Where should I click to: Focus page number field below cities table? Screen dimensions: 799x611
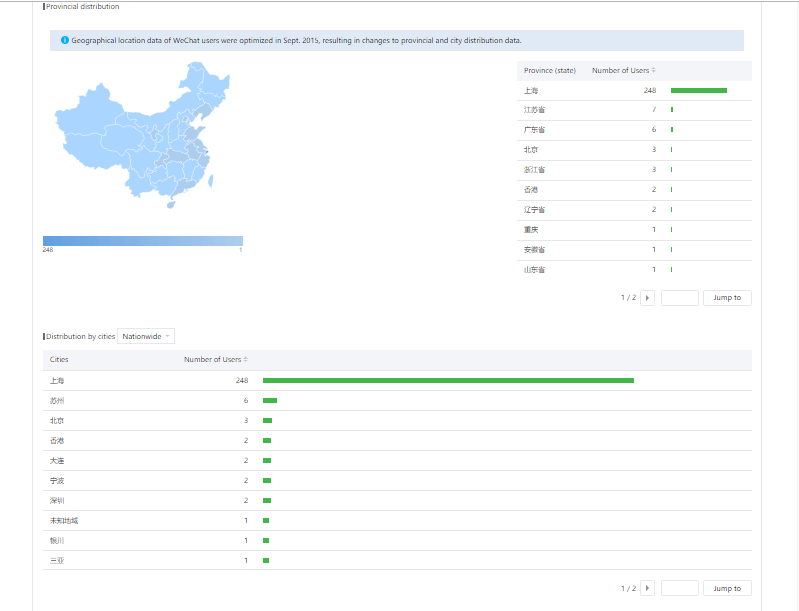679,588
